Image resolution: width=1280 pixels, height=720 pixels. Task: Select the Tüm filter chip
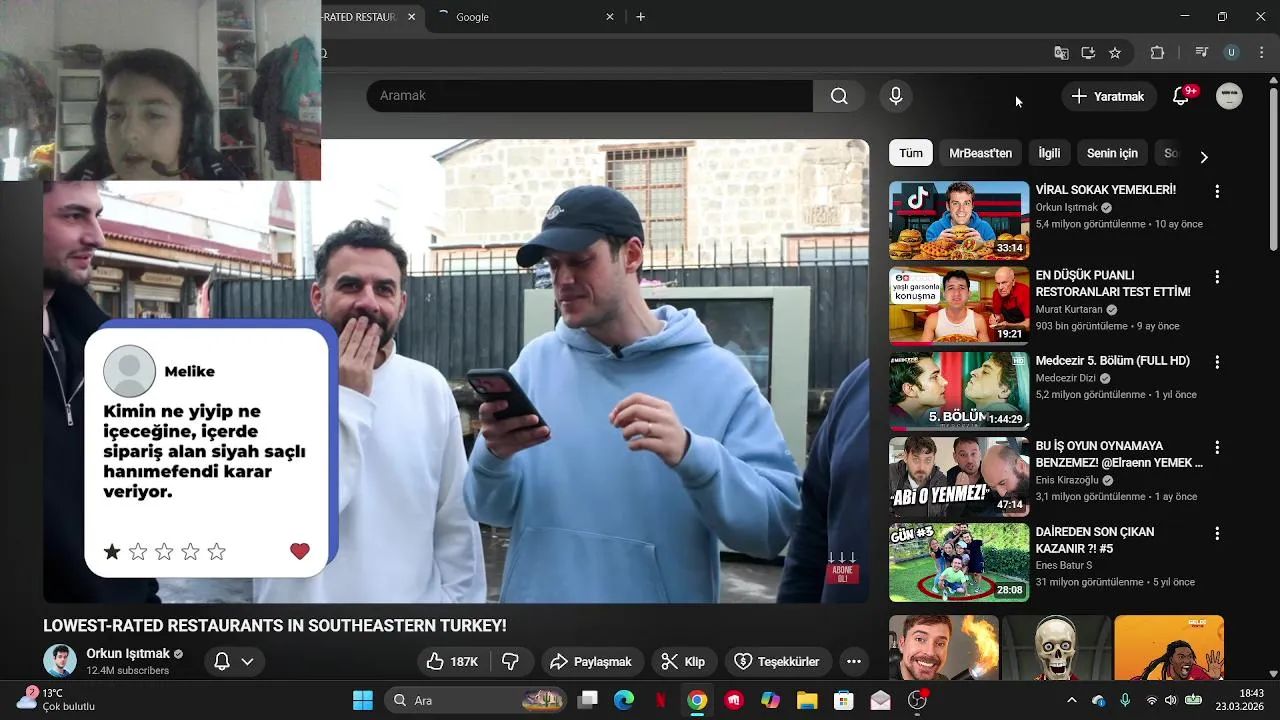(911, 153)
